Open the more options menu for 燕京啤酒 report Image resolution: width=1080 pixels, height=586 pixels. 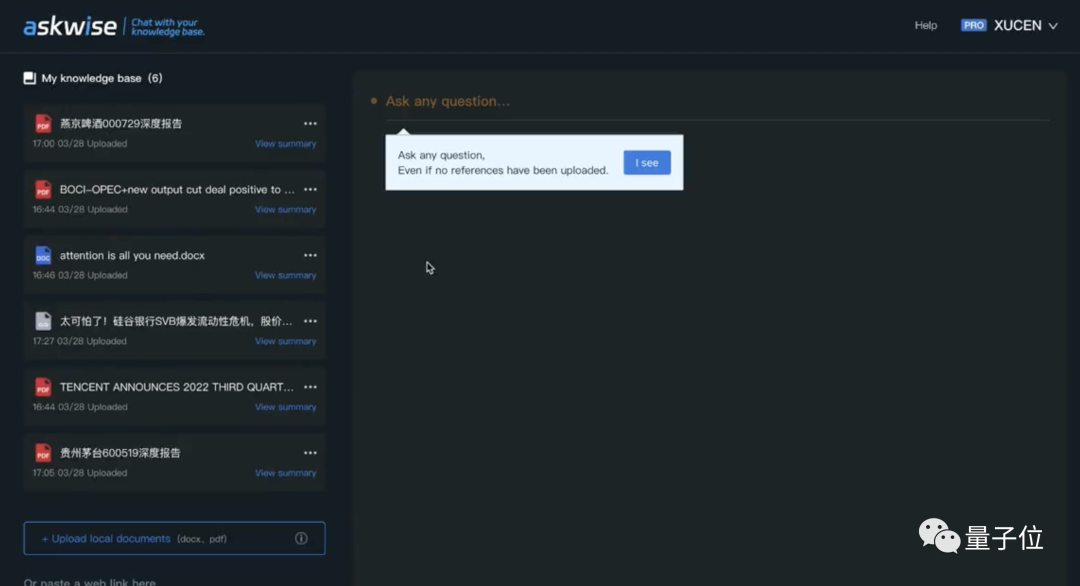[x=310, y=124]
